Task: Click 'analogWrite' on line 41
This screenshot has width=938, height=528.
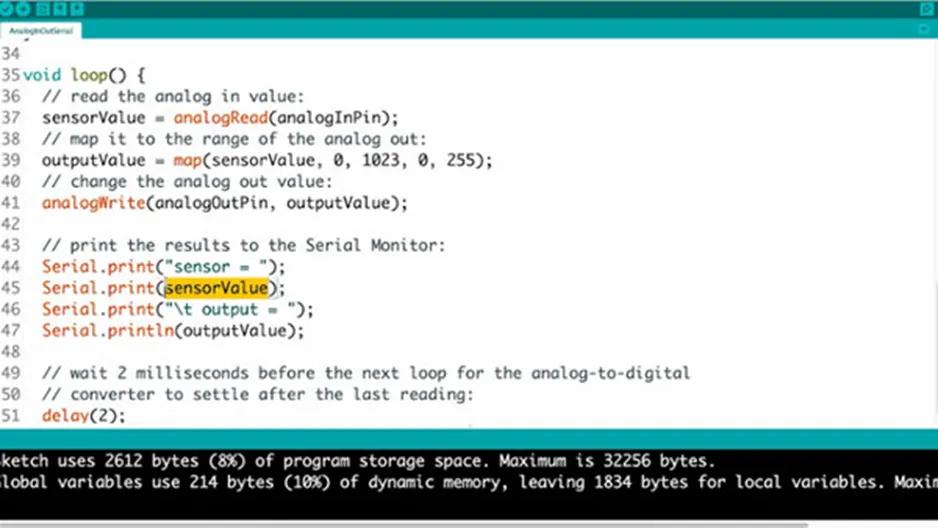Action: coord(93,203)
